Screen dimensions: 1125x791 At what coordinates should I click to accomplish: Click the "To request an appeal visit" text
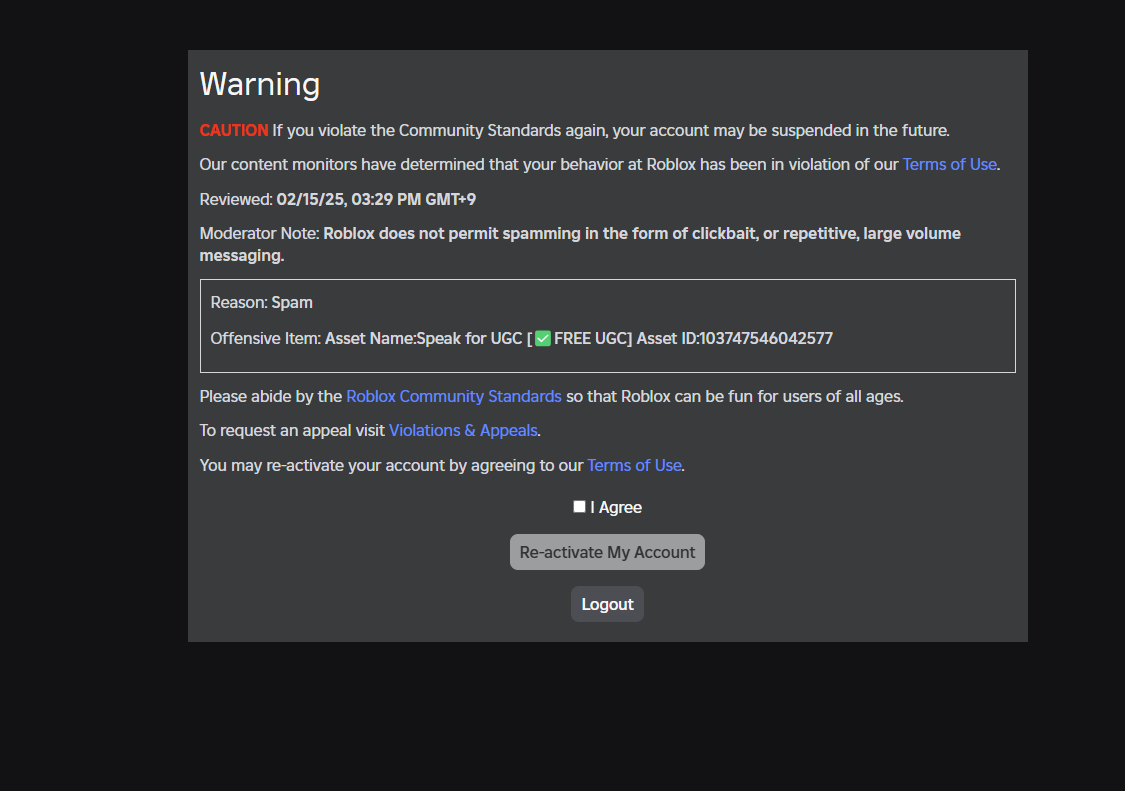point(292,431)
